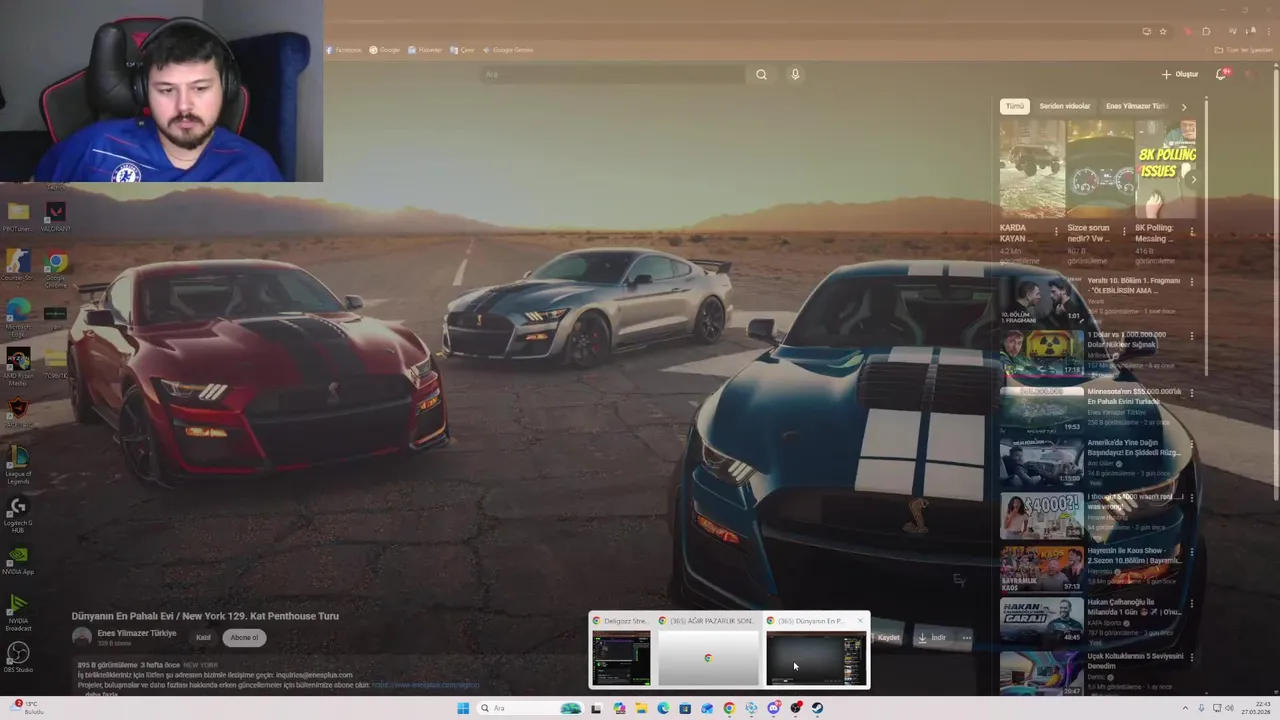
Task: Select the Enes Yilmazer Türkiye filter chip
Action: (1136, 106)
